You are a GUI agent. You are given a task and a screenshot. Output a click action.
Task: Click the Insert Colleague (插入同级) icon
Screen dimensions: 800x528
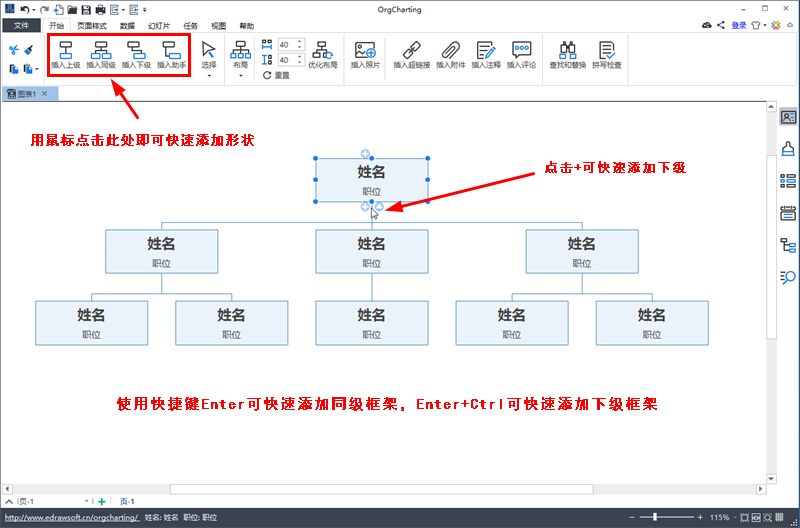tap(101, 55)
